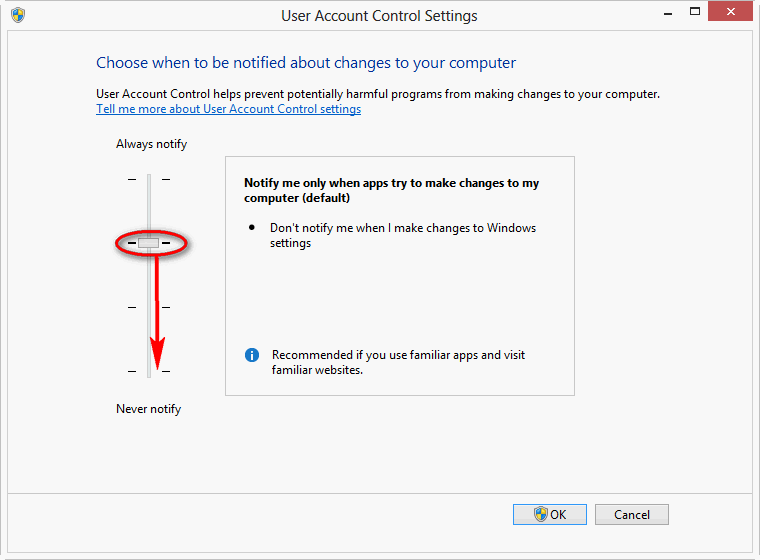Click 'Notify me only when apps try' heading
Image resolution: width=760 pixels, height=560 pixels.
391,190
